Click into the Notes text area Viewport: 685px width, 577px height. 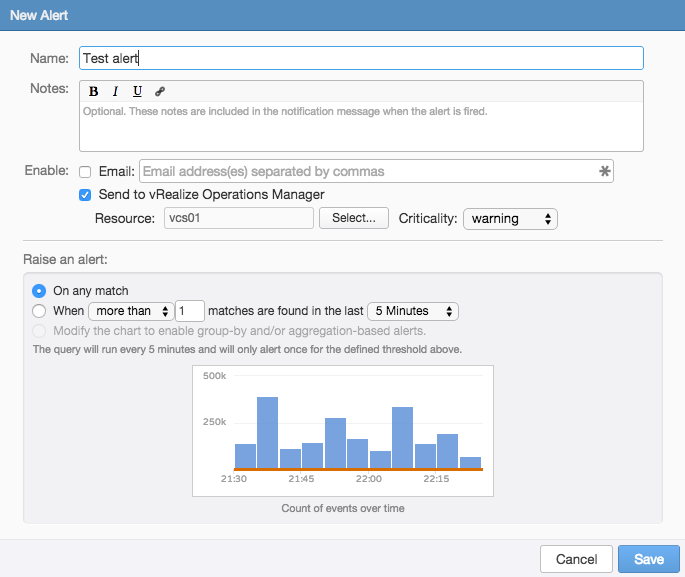coord(360,126)
